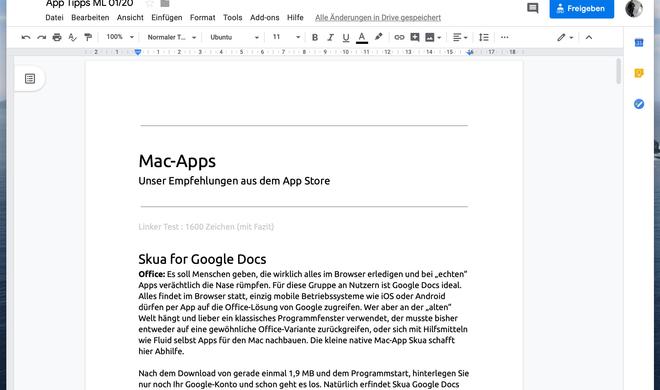Click right indent marker on ruler

(x=470, y=52)
